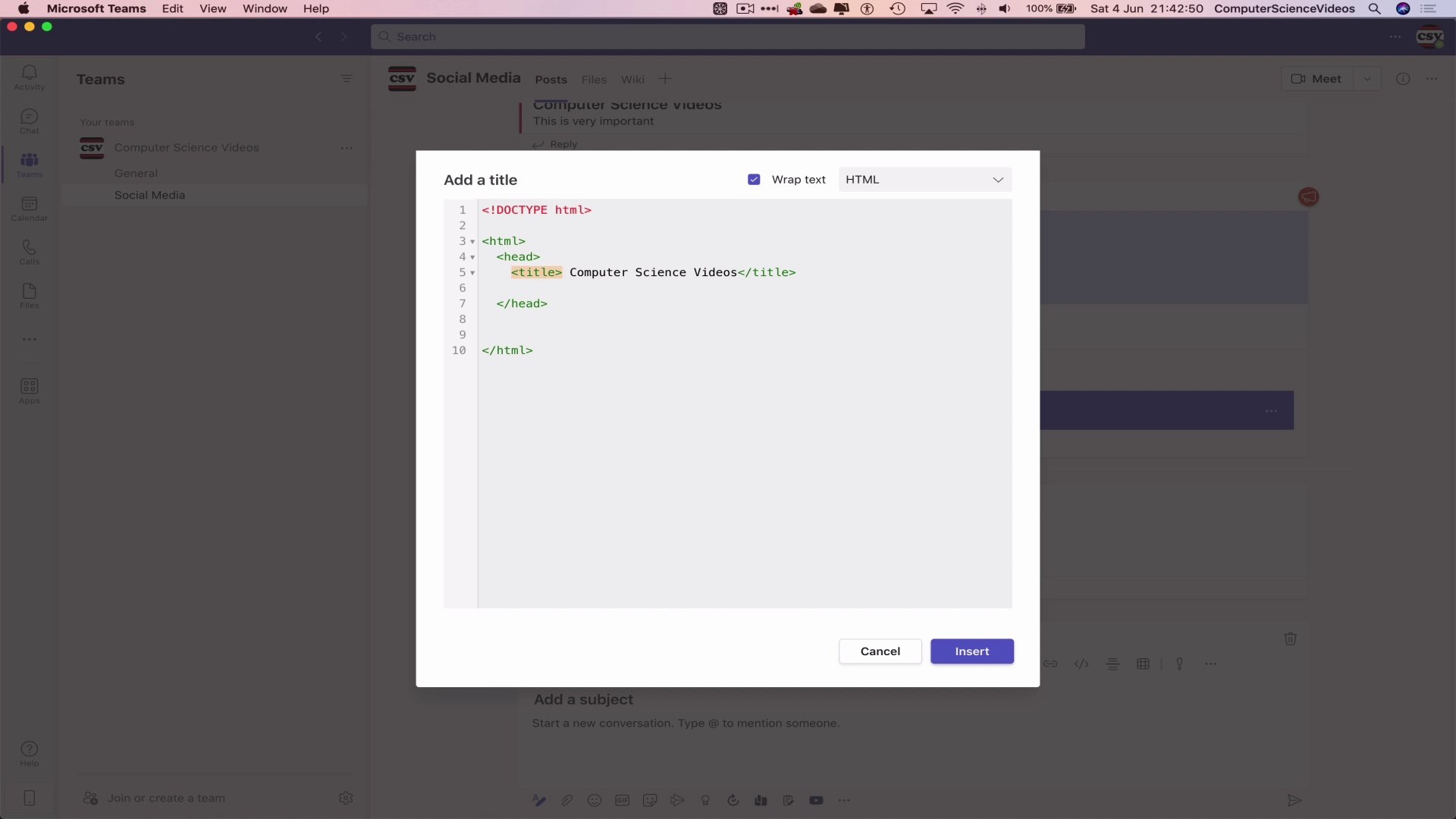Click the code snippet icon in toolbar
The height and width of the screenshot is (819, 1456).
[1081, 664]
